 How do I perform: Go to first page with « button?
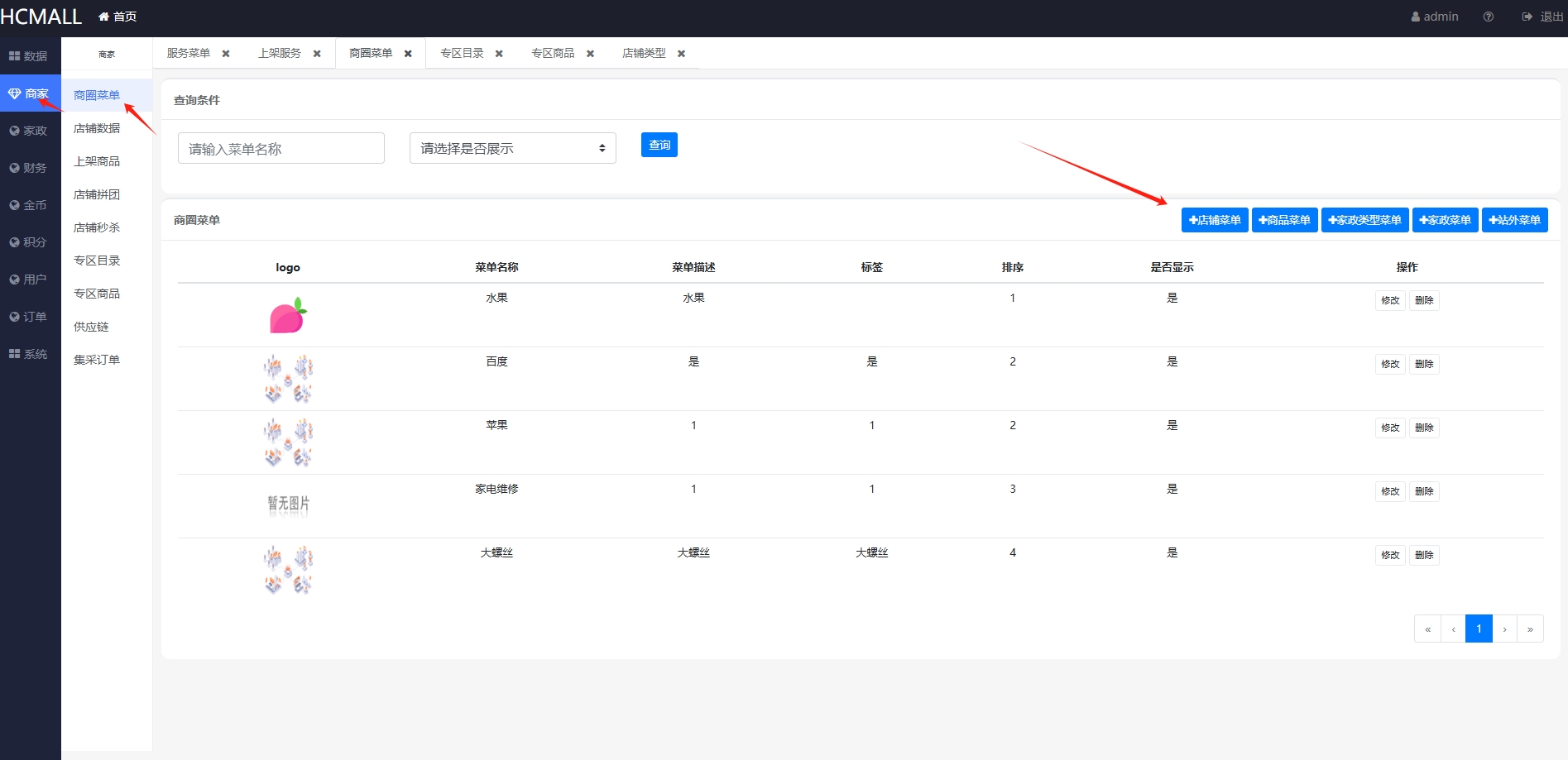coord(1427,629)
